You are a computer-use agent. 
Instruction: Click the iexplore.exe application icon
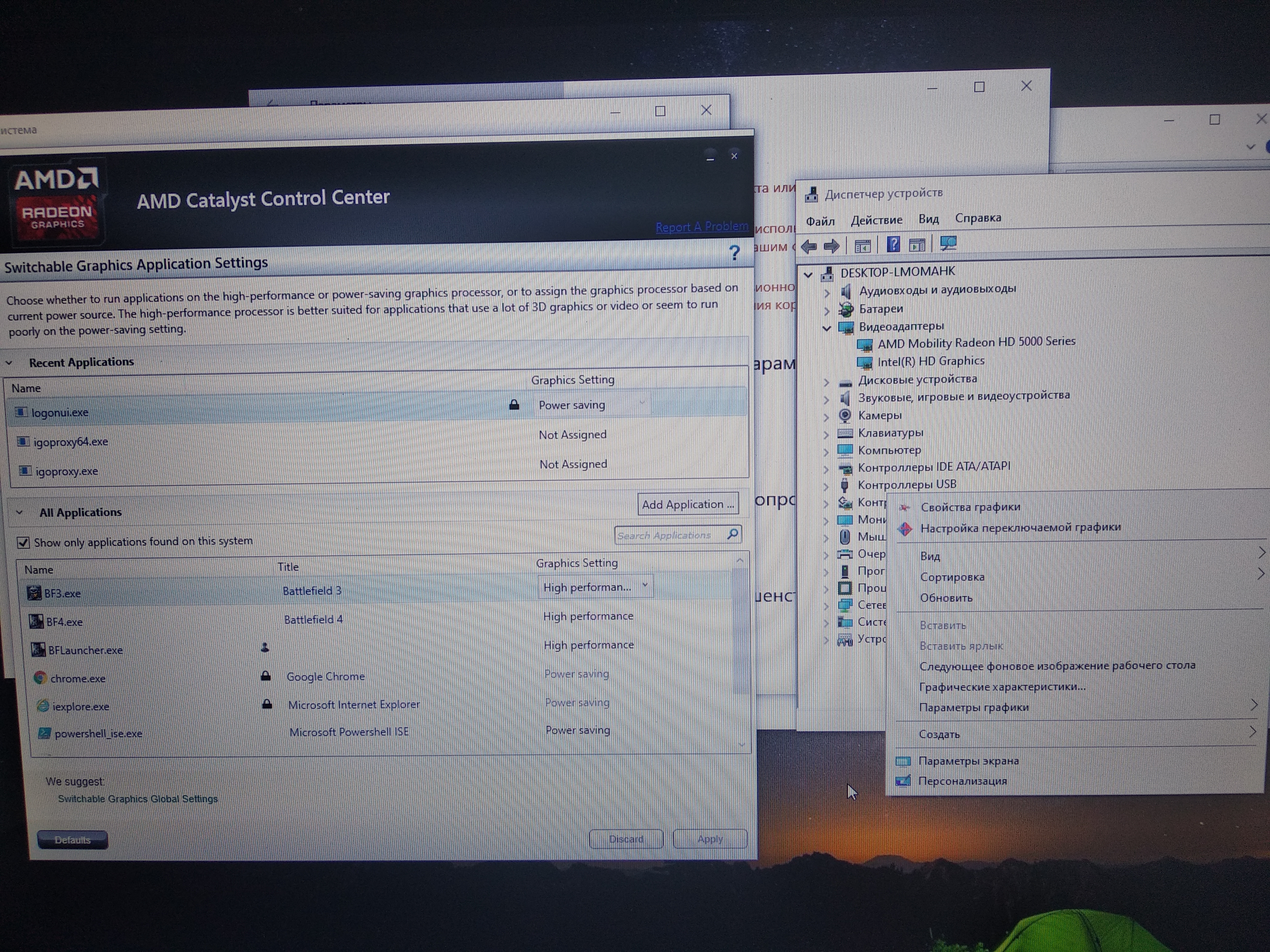pos(43,706)
